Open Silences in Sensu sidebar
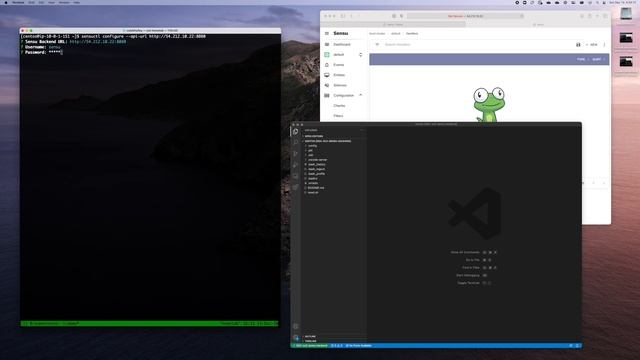 [340, 85]
